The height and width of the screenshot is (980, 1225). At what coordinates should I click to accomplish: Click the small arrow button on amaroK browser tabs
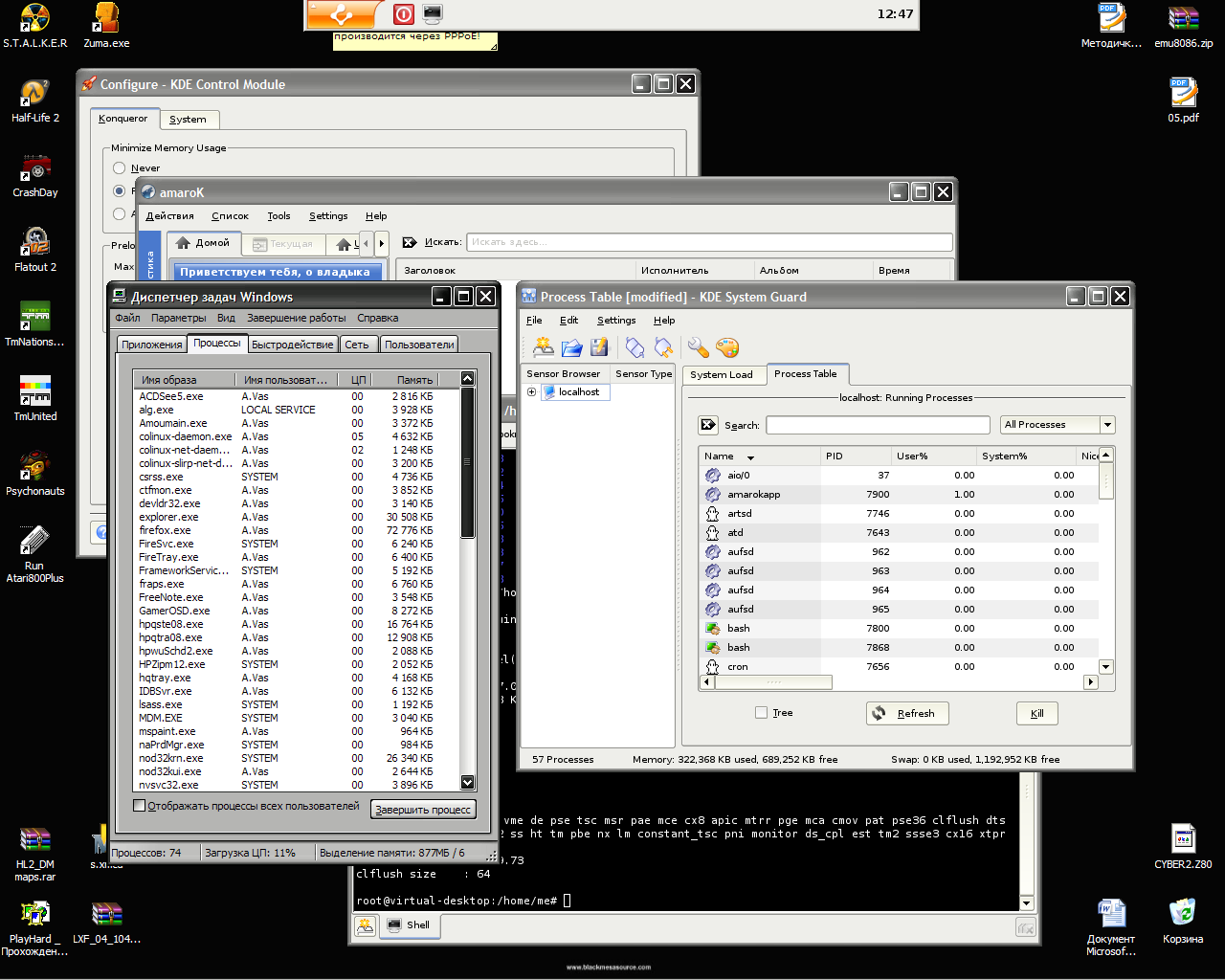[x=381, y=243]
